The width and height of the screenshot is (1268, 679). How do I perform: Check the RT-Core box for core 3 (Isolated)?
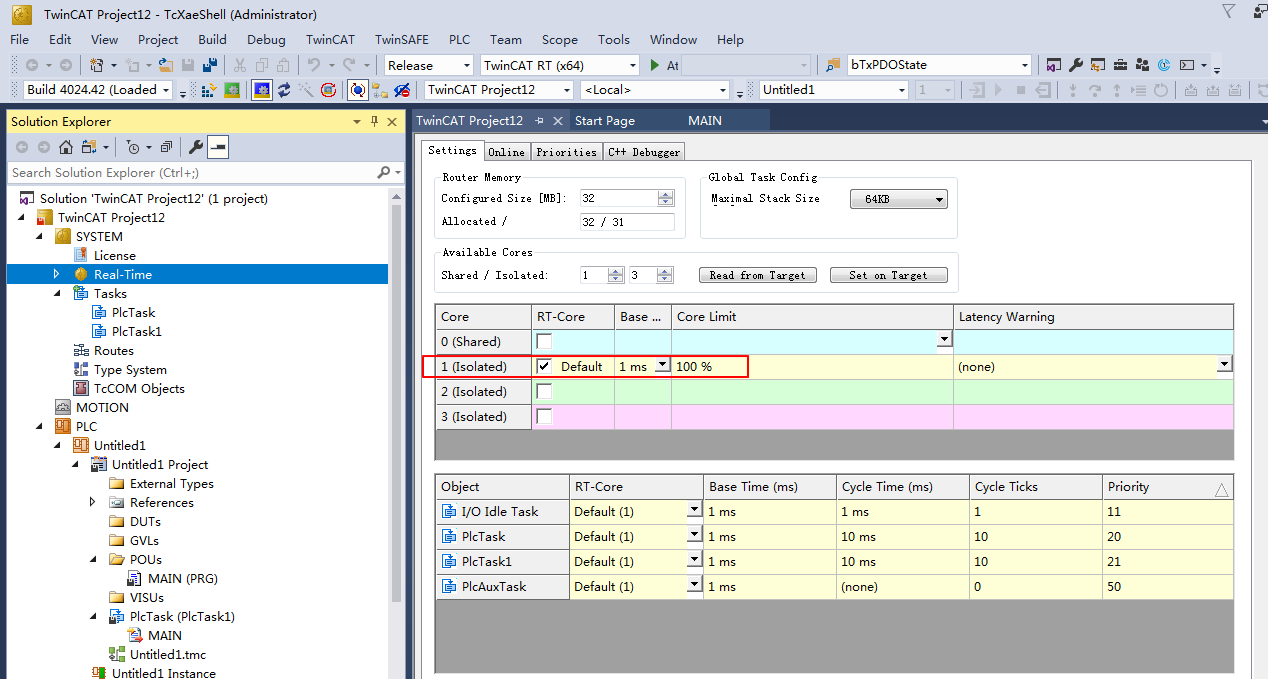(544, 416)
